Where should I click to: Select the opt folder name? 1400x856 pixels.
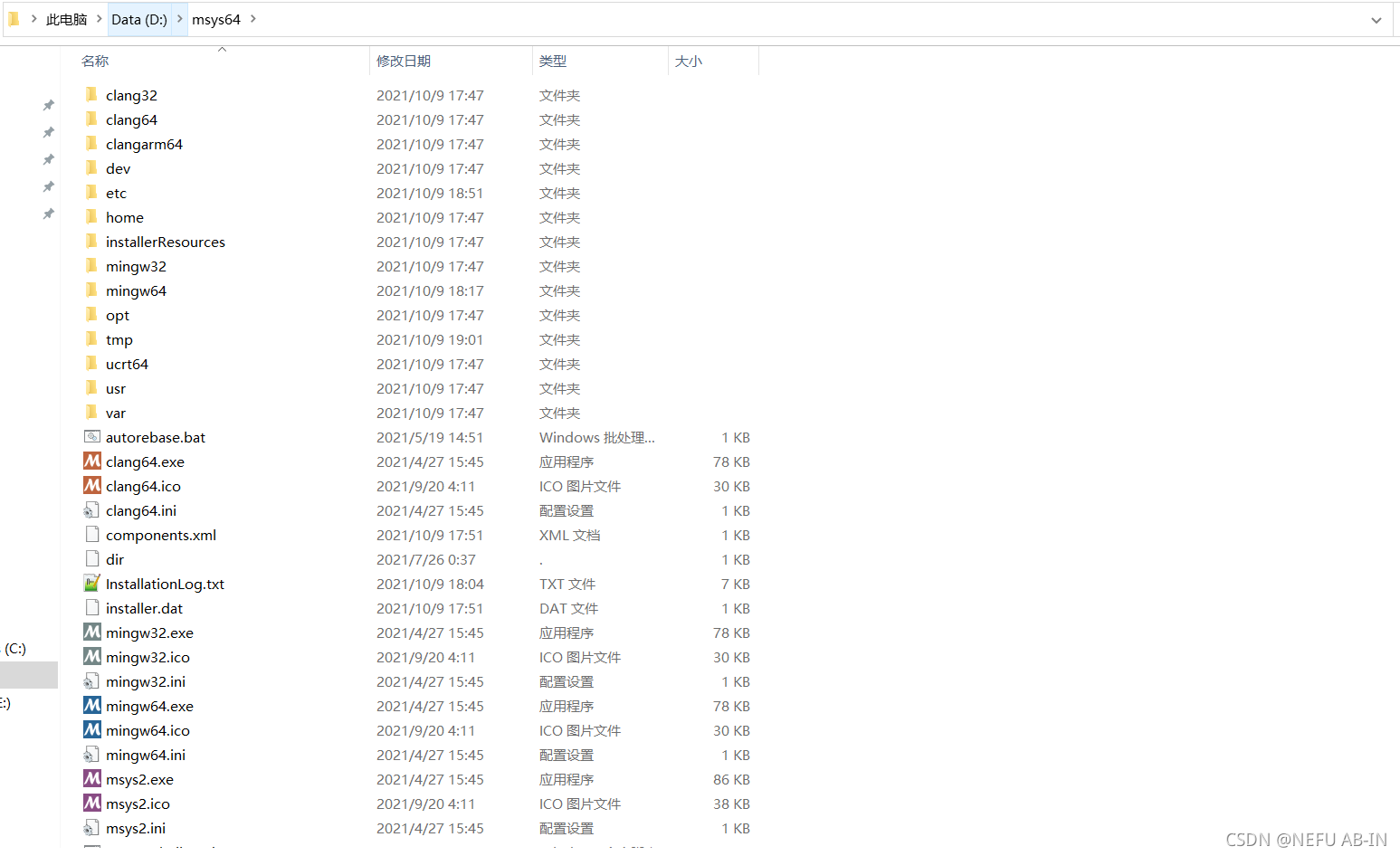pyautogui.click(x=118, y=316)
